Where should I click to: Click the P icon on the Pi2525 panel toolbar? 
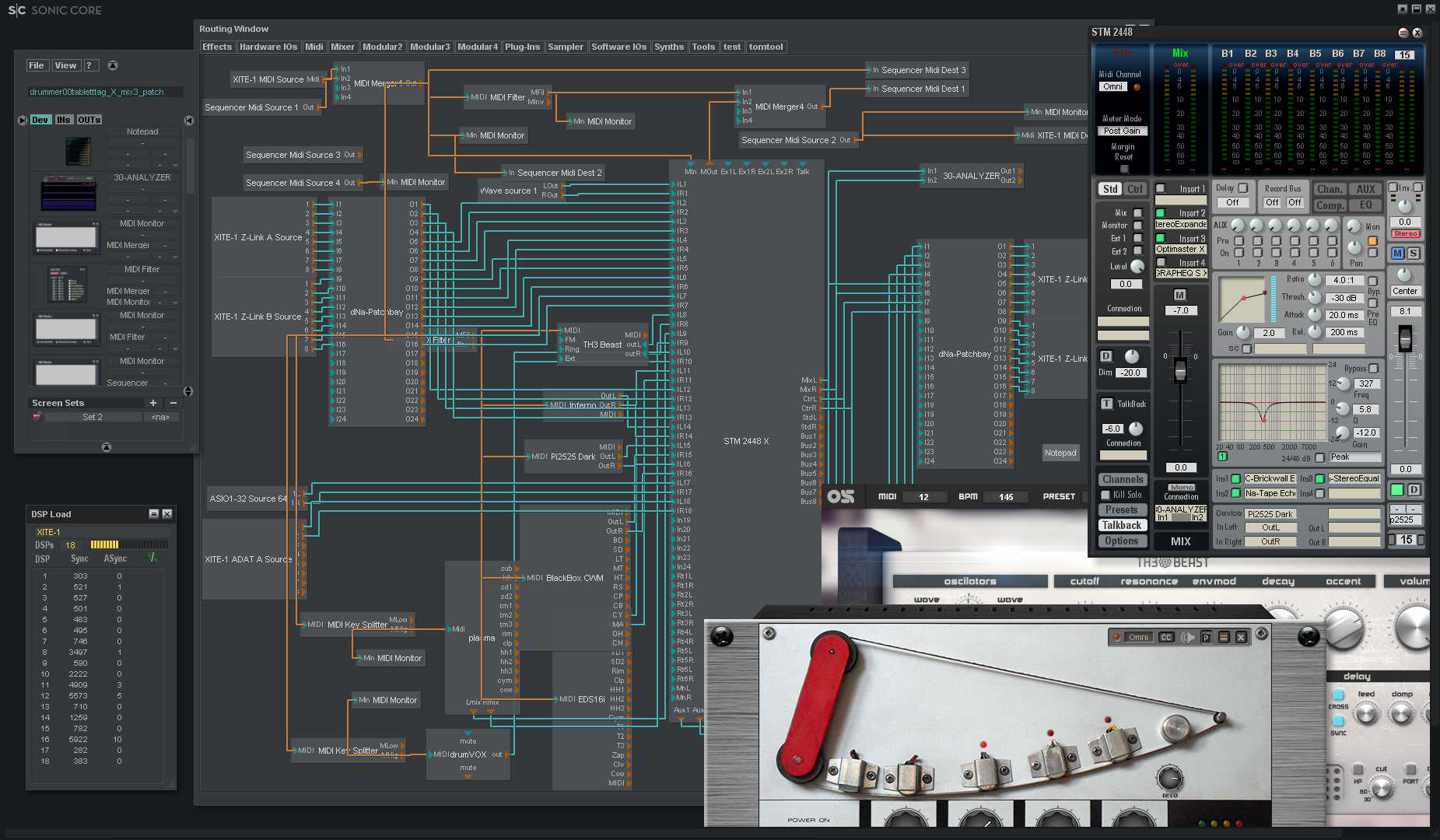[1206, 637]
